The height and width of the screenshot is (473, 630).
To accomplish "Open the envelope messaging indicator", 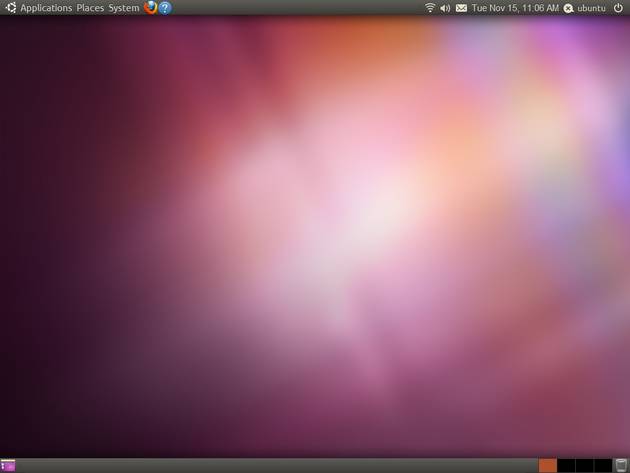I will (x=461, y=8).
